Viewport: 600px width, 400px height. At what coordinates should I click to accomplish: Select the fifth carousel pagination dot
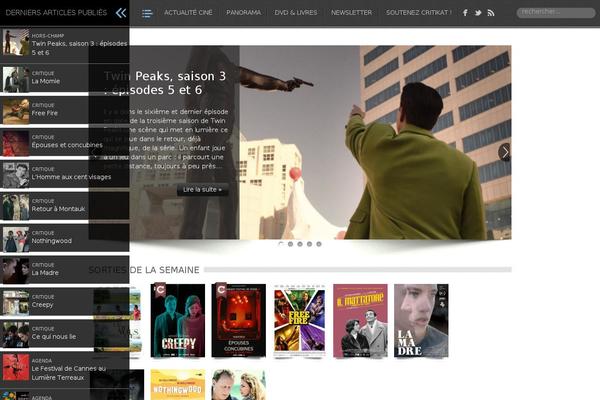coord(319,244)
